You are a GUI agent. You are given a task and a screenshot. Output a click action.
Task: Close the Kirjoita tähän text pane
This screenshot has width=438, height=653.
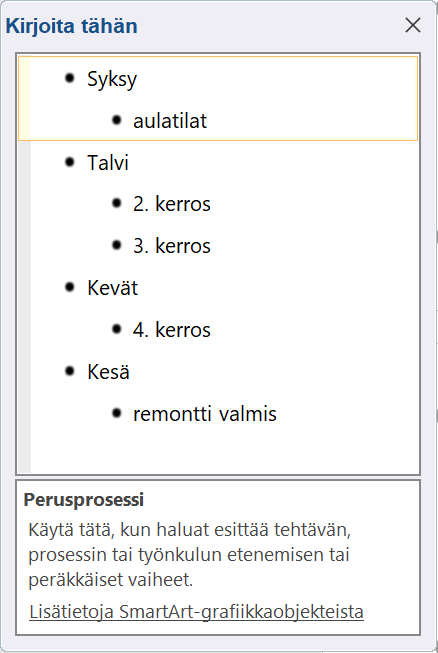[x=413, y=25]
